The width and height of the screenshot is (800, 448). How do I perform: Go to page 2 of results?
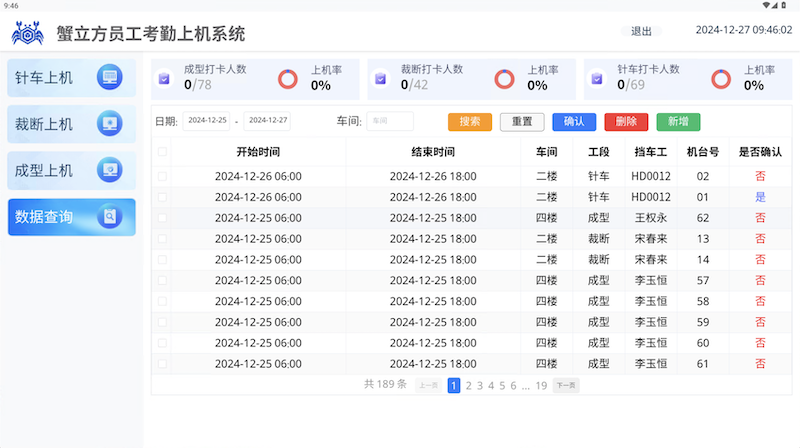[468, 386]
